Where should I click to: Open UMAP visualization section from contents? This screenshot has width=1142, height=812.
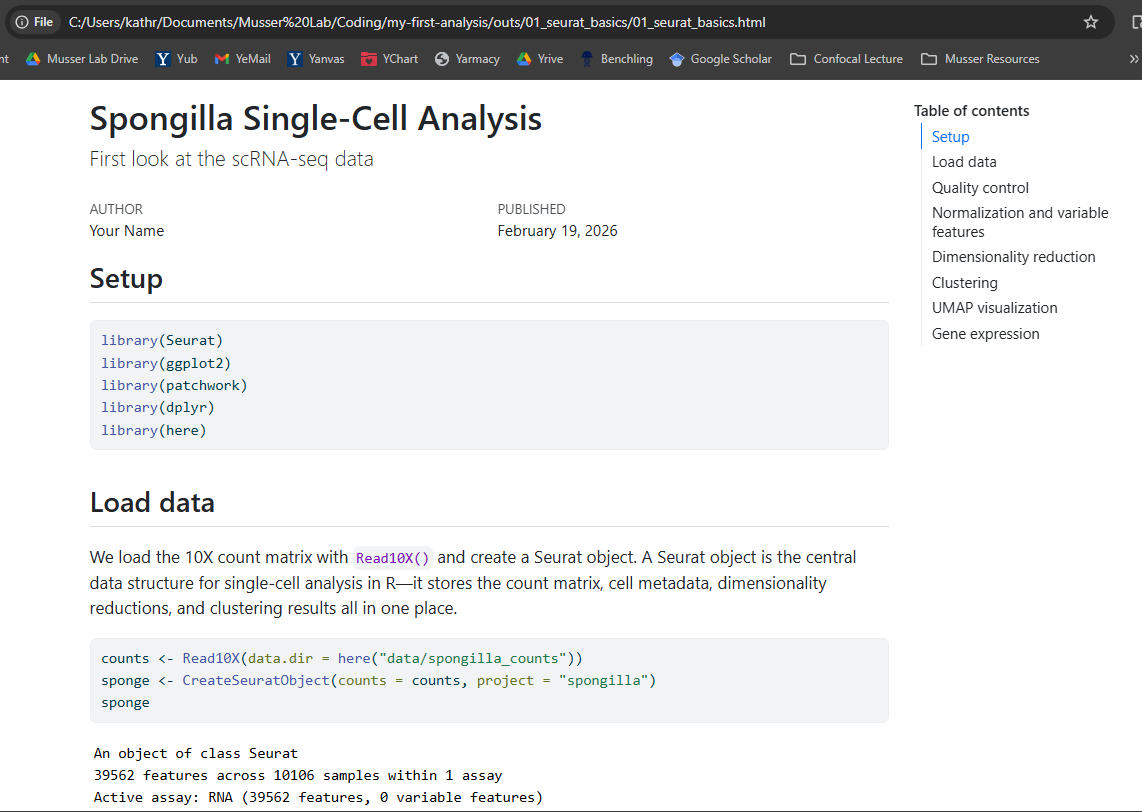[994, 308]
